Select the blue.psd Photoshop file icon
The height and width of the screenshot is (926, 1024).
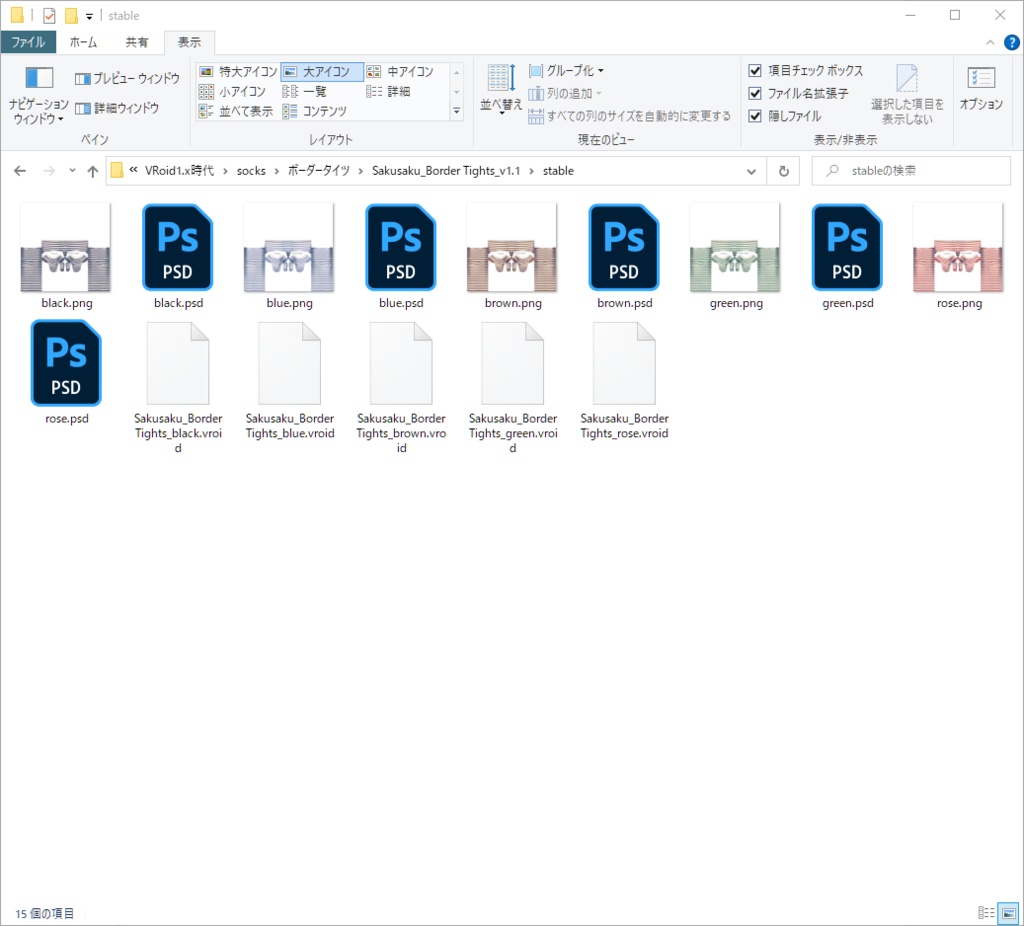pyautogui.click(x=401, y=247)
